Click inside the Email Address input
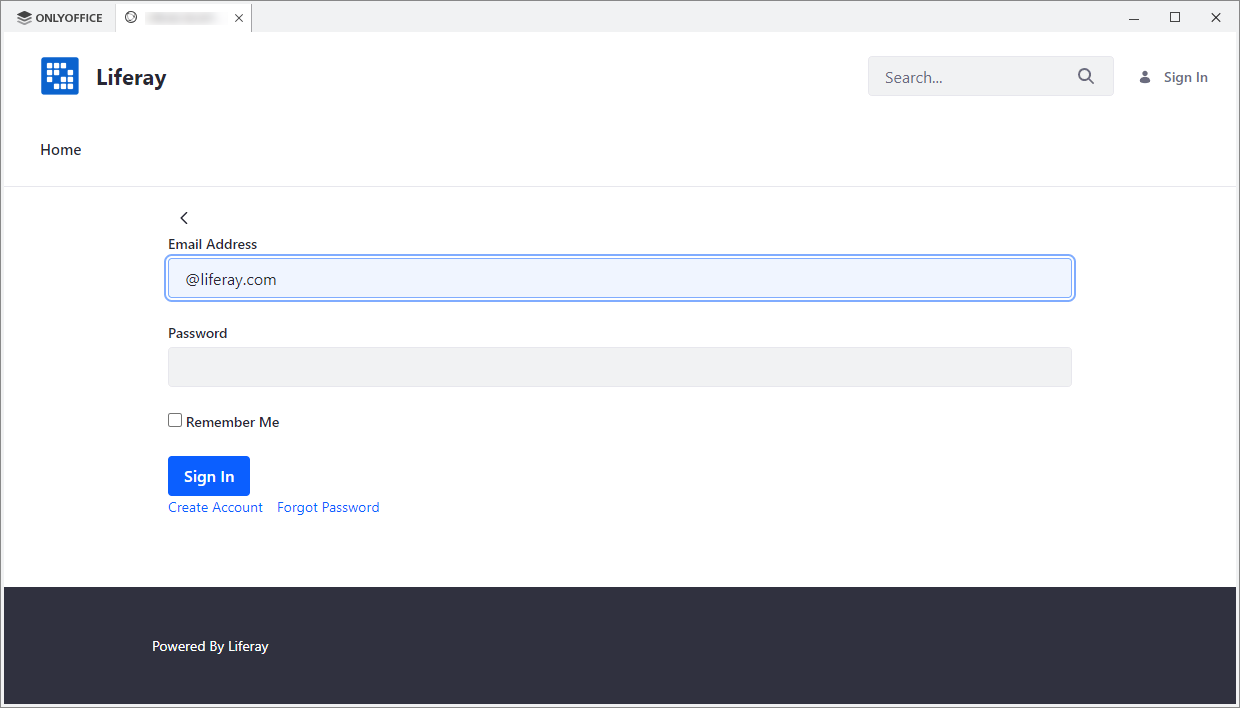Screen dimensions: 1240x708 coord(620,278)
